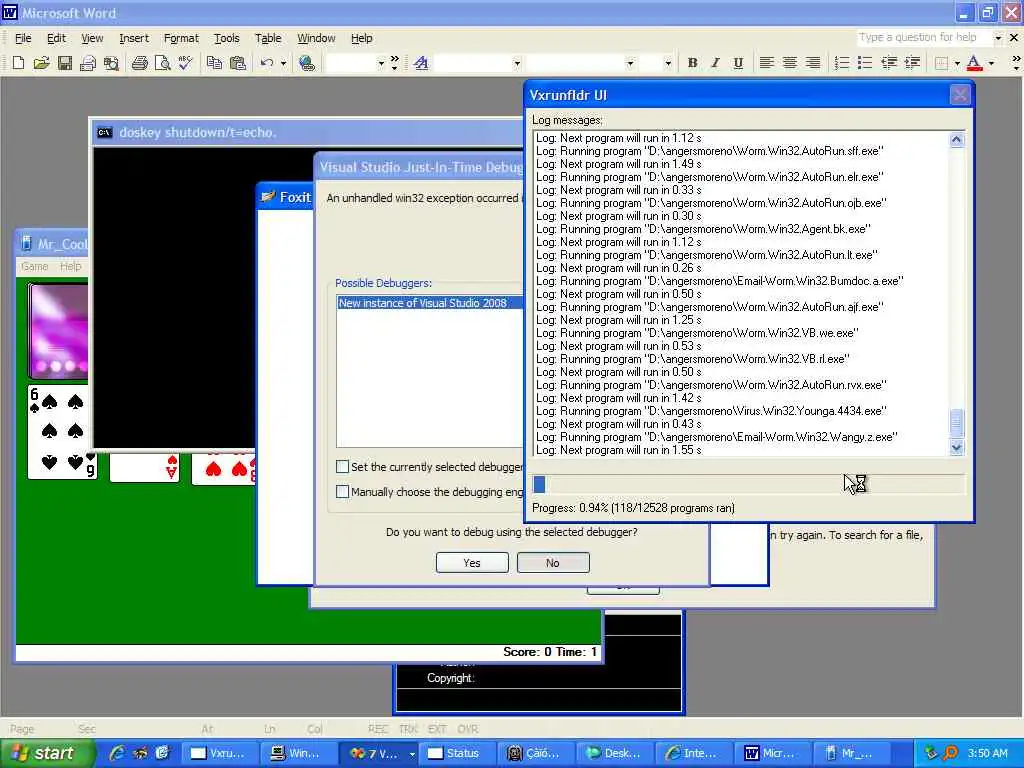The image size is (1024, 768).
Task: Toggle italic formatting
Action: (x=715, y=63)
